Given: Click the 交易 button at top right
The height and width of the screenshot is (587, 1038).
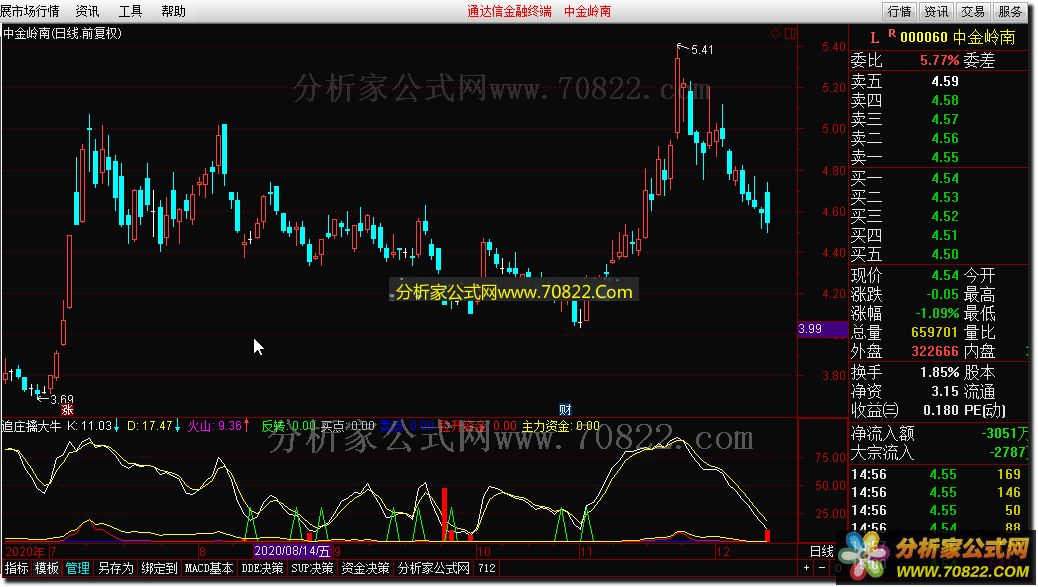Looking at the screenshot, I should click(973, 11).
